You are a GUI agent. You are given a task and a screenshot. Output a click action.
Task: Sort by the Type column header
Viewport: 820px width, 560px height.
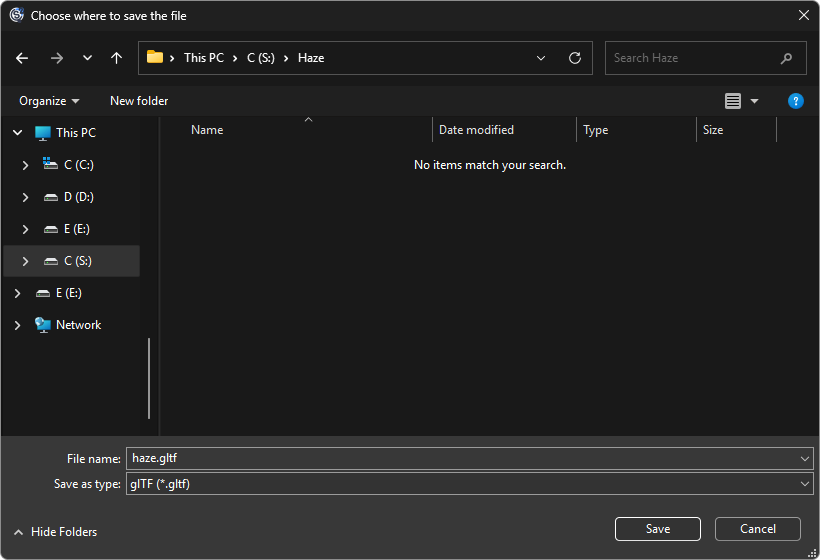pos(595,130)
